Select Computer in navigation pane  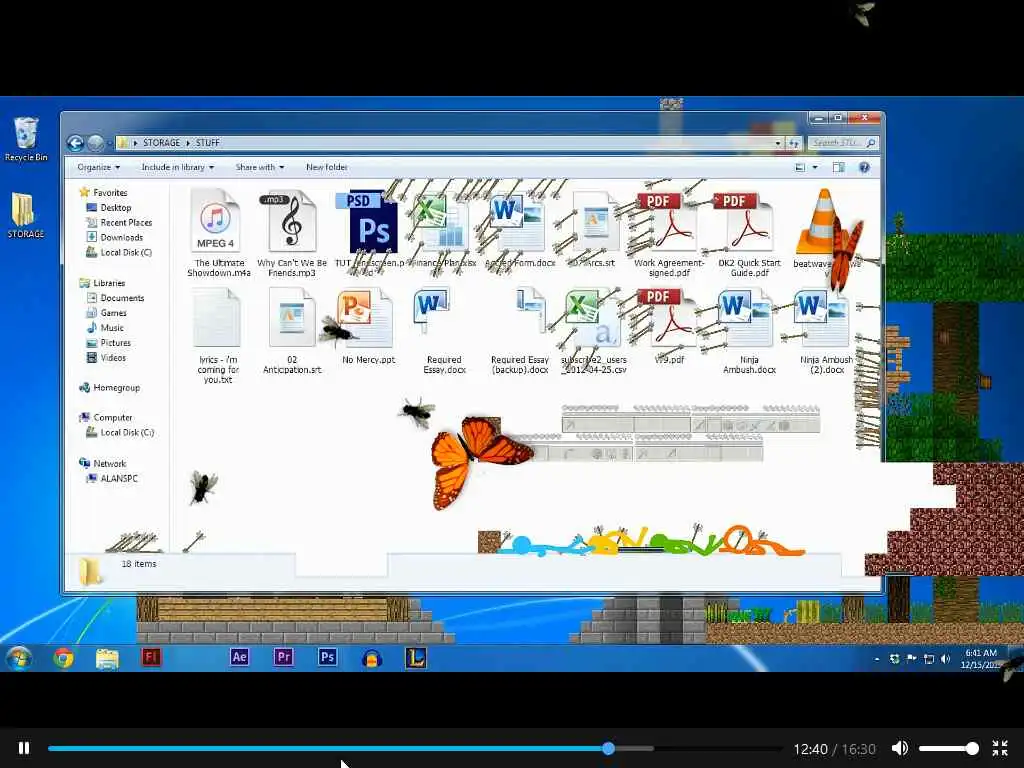pos(112,417)
